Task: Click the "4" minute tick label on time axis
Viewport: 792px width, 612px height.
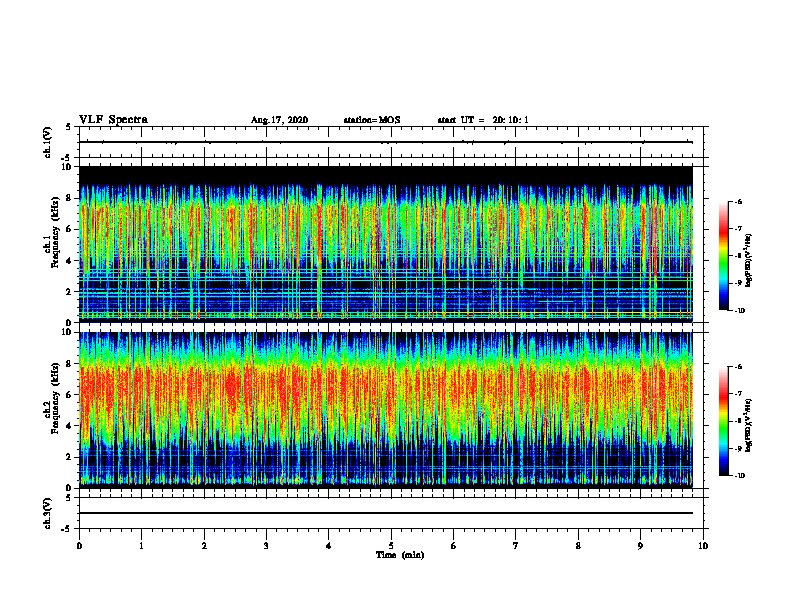Action: pyautogui.click(x=329, y=546)
